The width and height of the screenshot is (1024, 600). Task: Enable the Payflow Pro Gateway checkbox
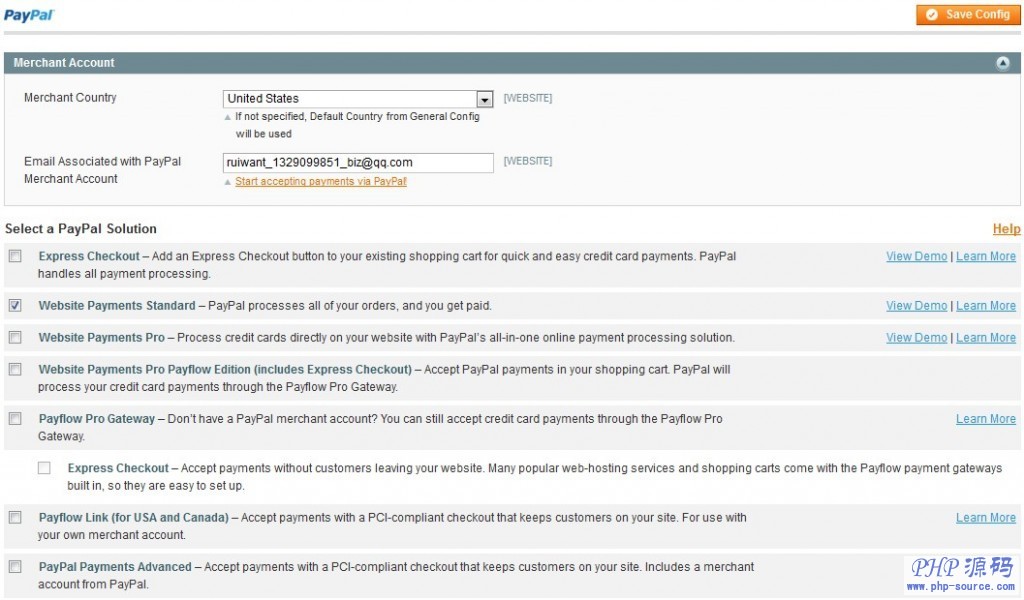pyautogui.click(x=13, y=418)
